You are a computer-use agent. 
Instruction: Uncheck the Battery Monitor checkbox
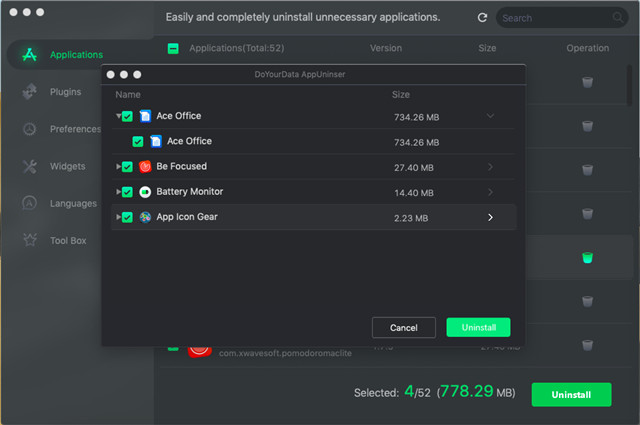point(127,192)
